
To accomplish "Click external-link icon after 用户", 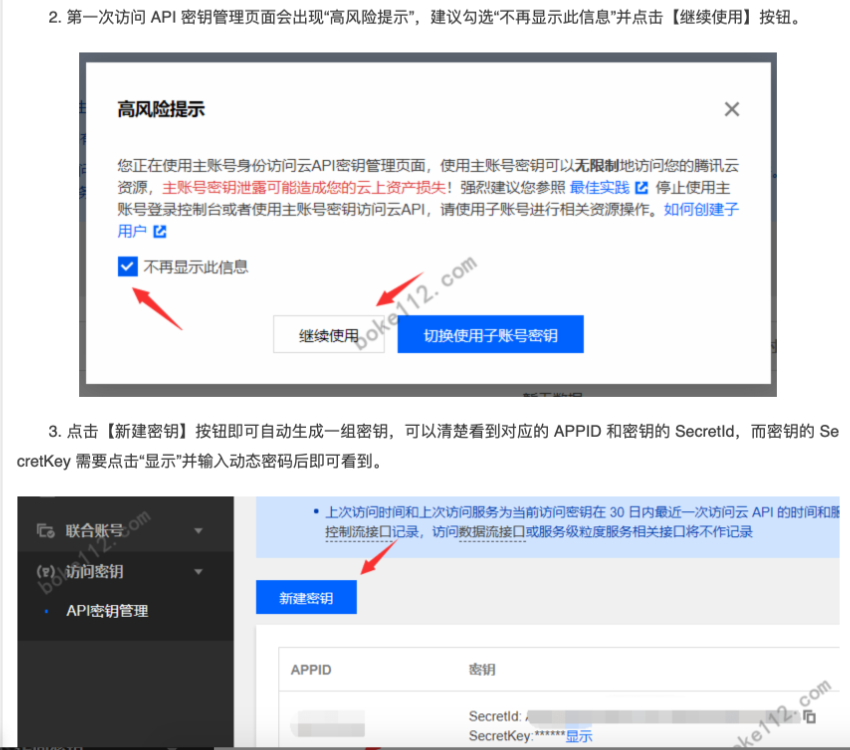I will pos(159,232).
